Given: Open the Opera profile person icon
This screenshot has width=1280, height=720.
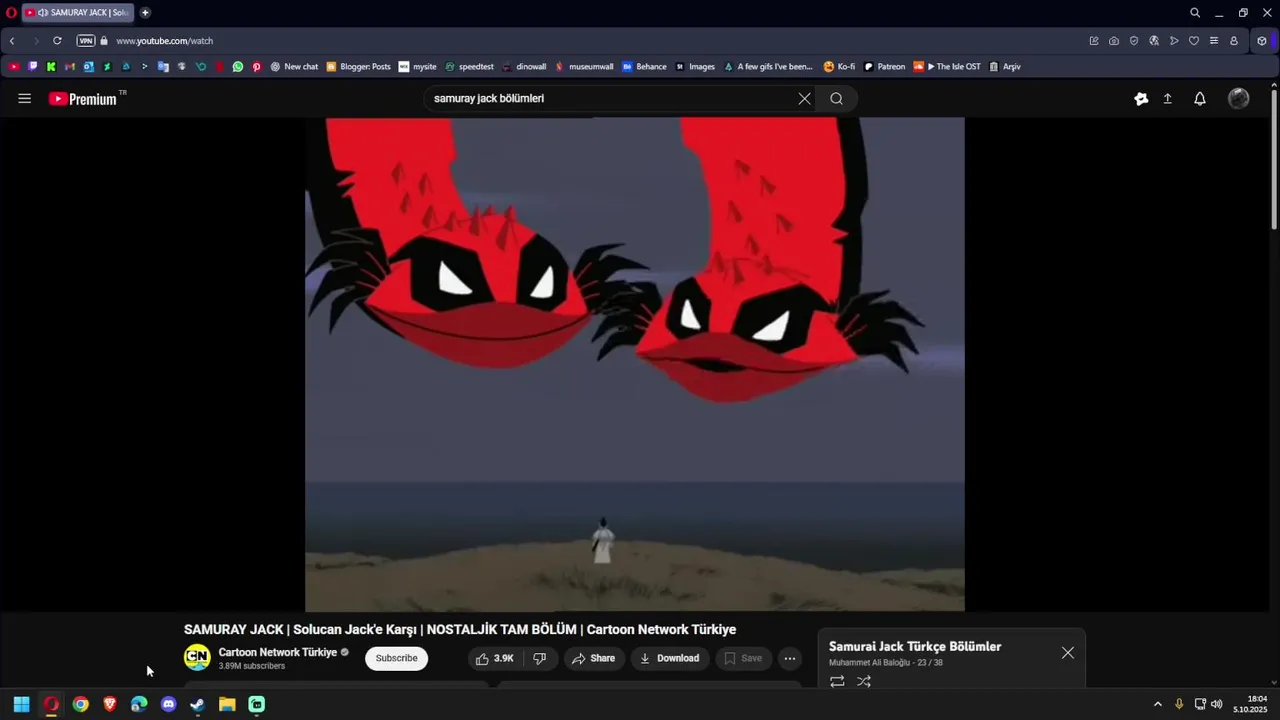Looking at the screenshot, I should click(x=1234, y=41).
